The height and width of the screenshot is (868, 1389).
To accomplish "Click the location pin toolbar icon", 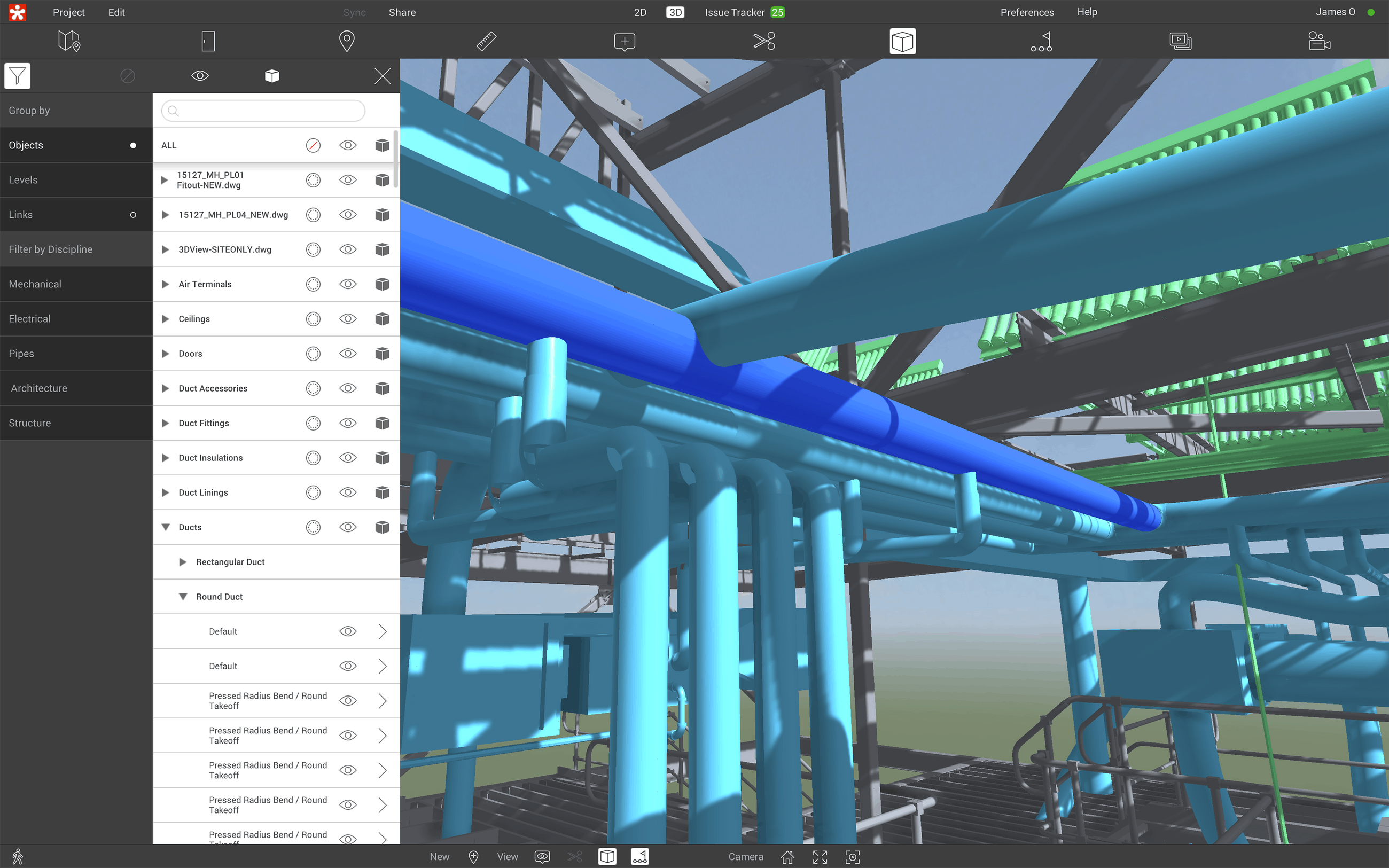I will (x=347, y=41).
